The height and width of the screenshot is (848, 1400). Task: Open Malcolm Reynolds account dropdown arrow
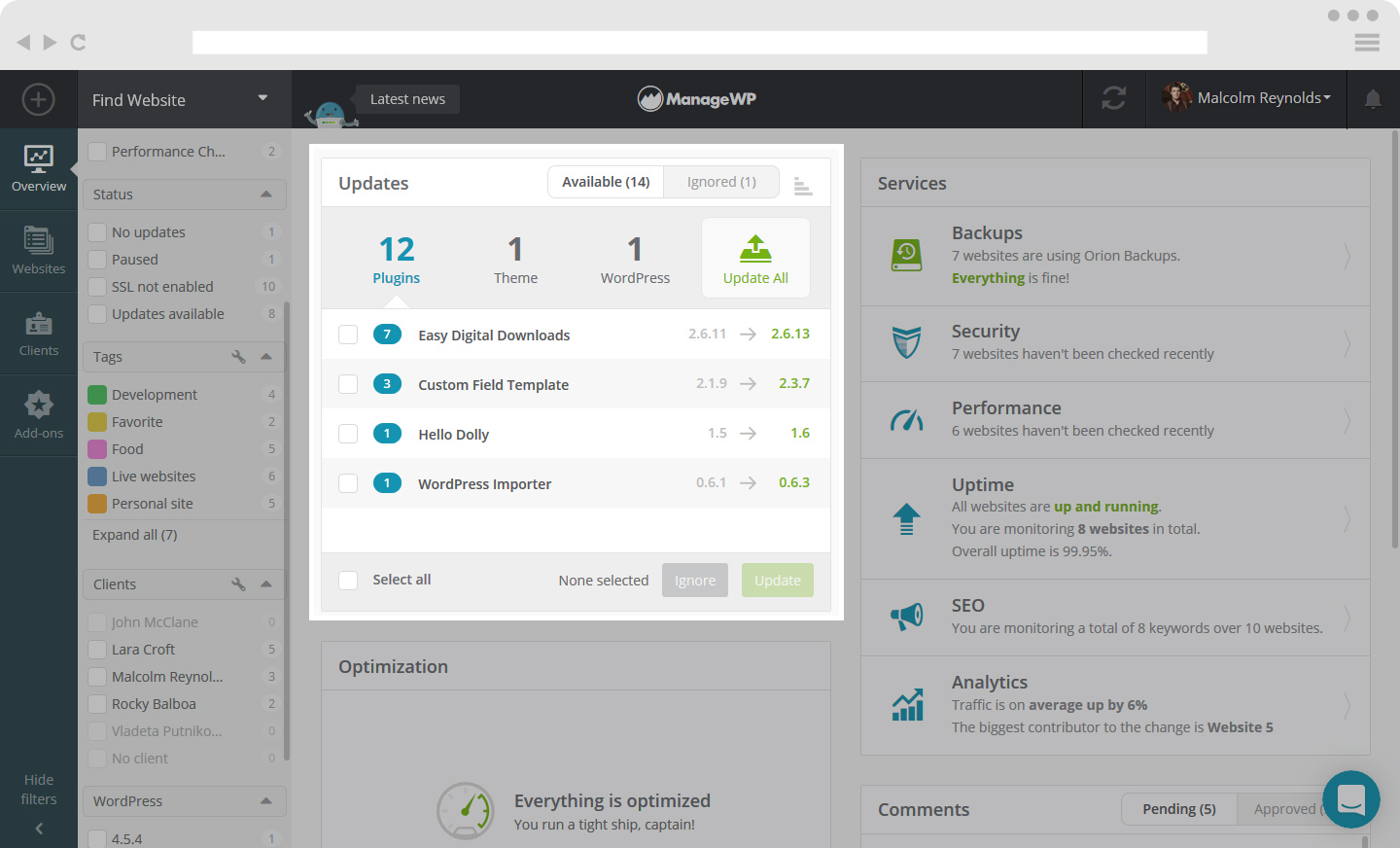tap(1327, 97)
